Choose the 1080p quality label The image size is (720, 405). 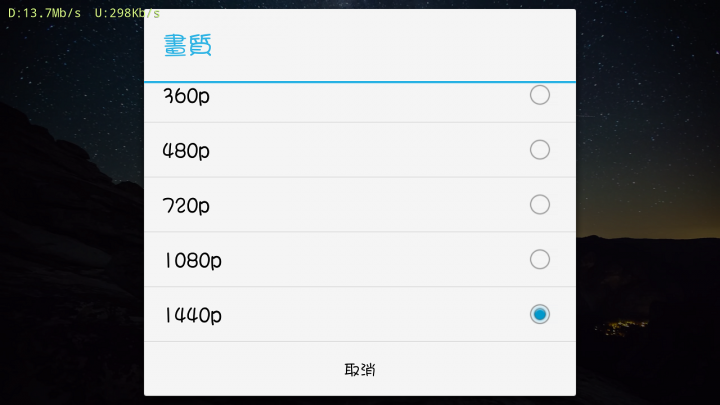[193, 260]
